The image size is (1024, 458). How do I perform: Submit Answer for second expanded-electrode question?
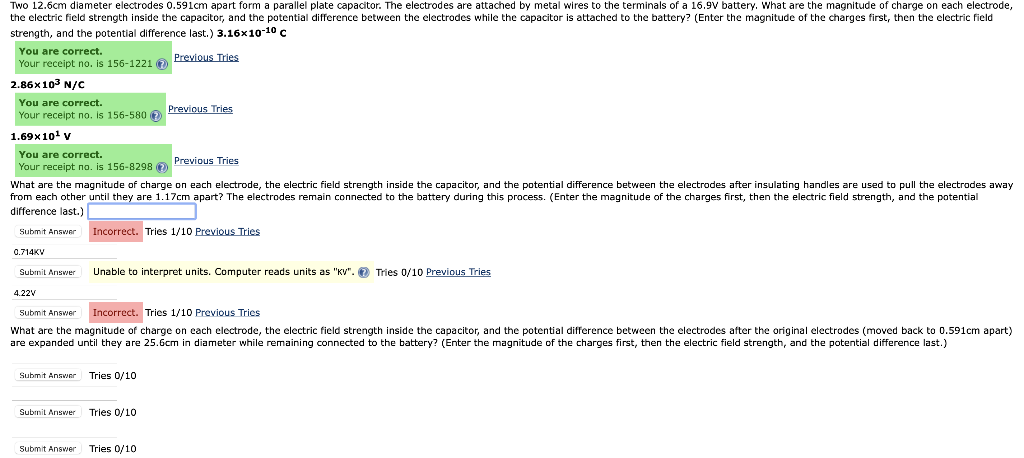point(48,412)
